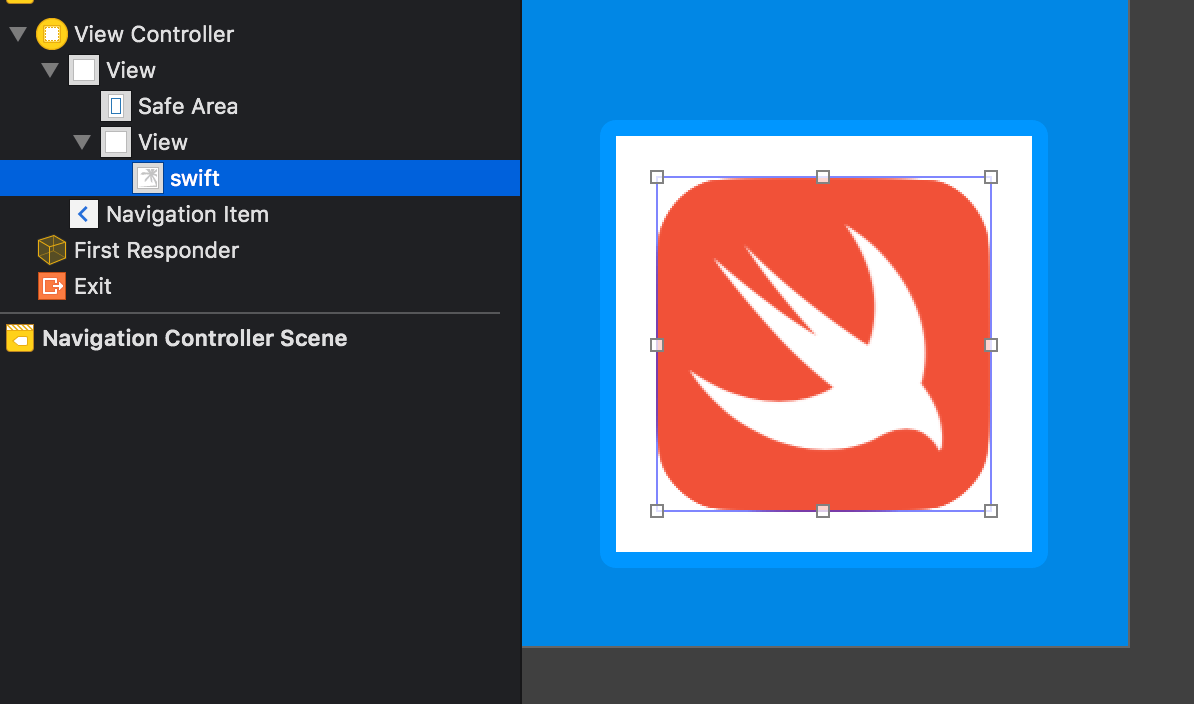Click the top-left resize handle of the image

pos(657,177)
